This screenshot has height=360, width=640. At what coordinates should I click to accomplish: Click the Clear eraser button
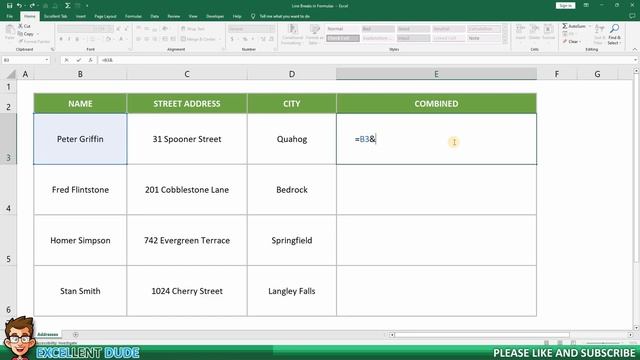571,42
